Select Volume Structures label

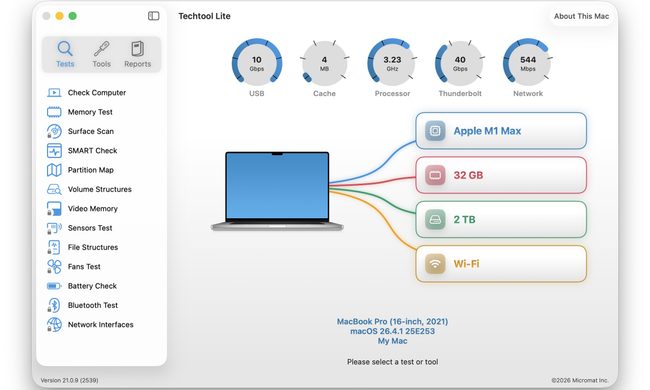point(99,189)
